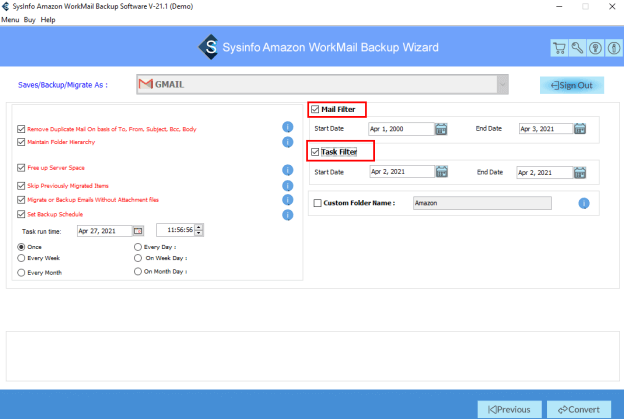This screenshot has height=419, width=624.
Task: Decrease task run time with spinner down
Action: [199, 233]
